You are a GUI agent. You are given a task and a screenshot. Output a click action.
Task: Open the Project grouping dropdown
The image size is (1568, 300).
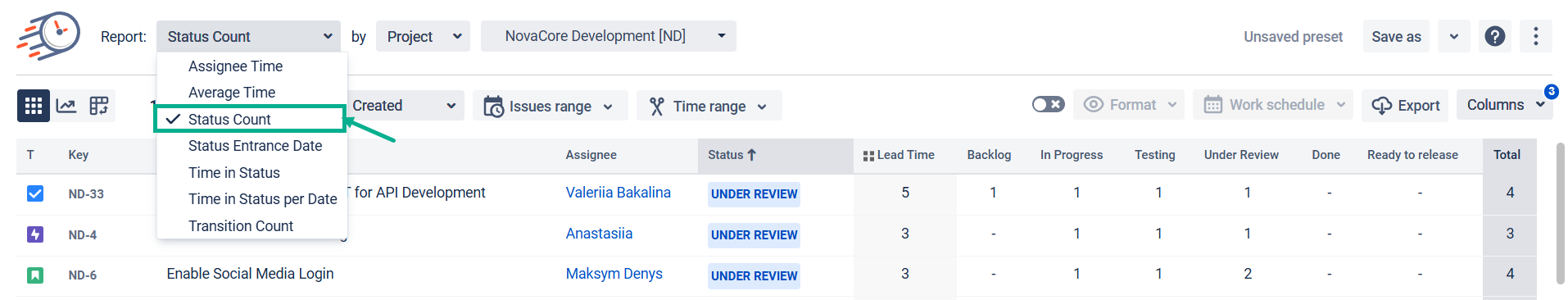pos(424,36)
